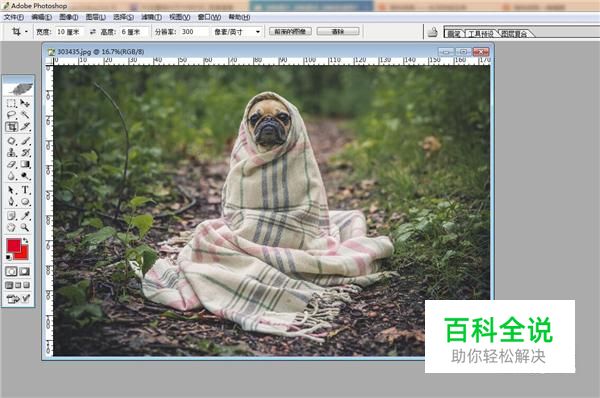Image resolution: width=600 pixels, height=398 pixels.
Task: Select the Pen tool
Action: (11, 202)
